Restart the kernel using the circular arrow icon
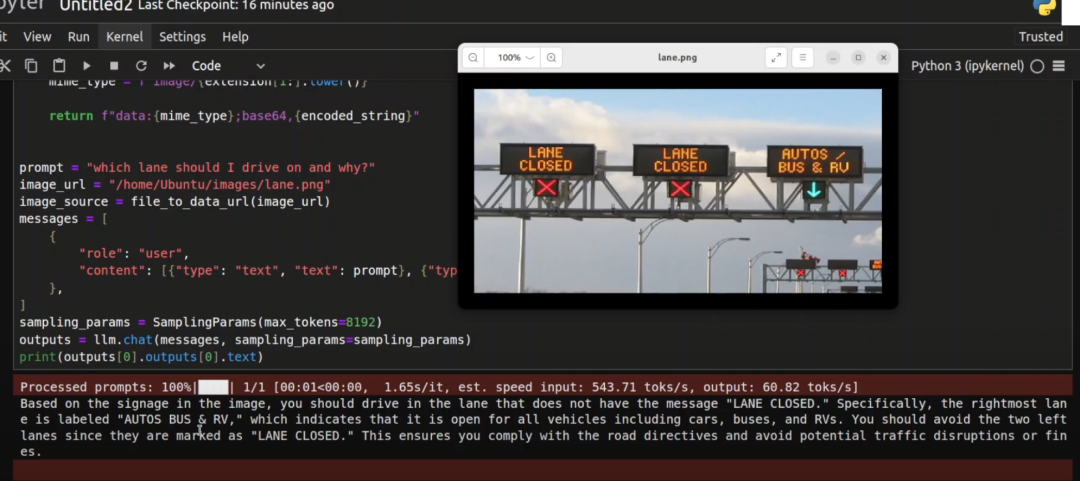Screen dimensions: 1080x481 click(x=141, y=66)
